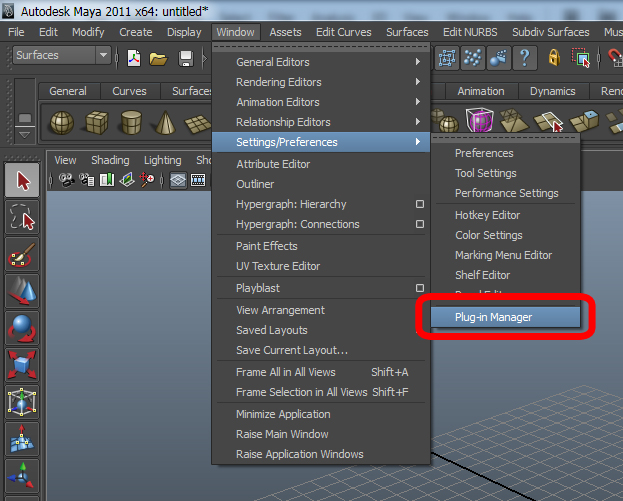Click the Open Scene folder icon
The height and width of the screenshot is (501, 623).
[158, 59]
